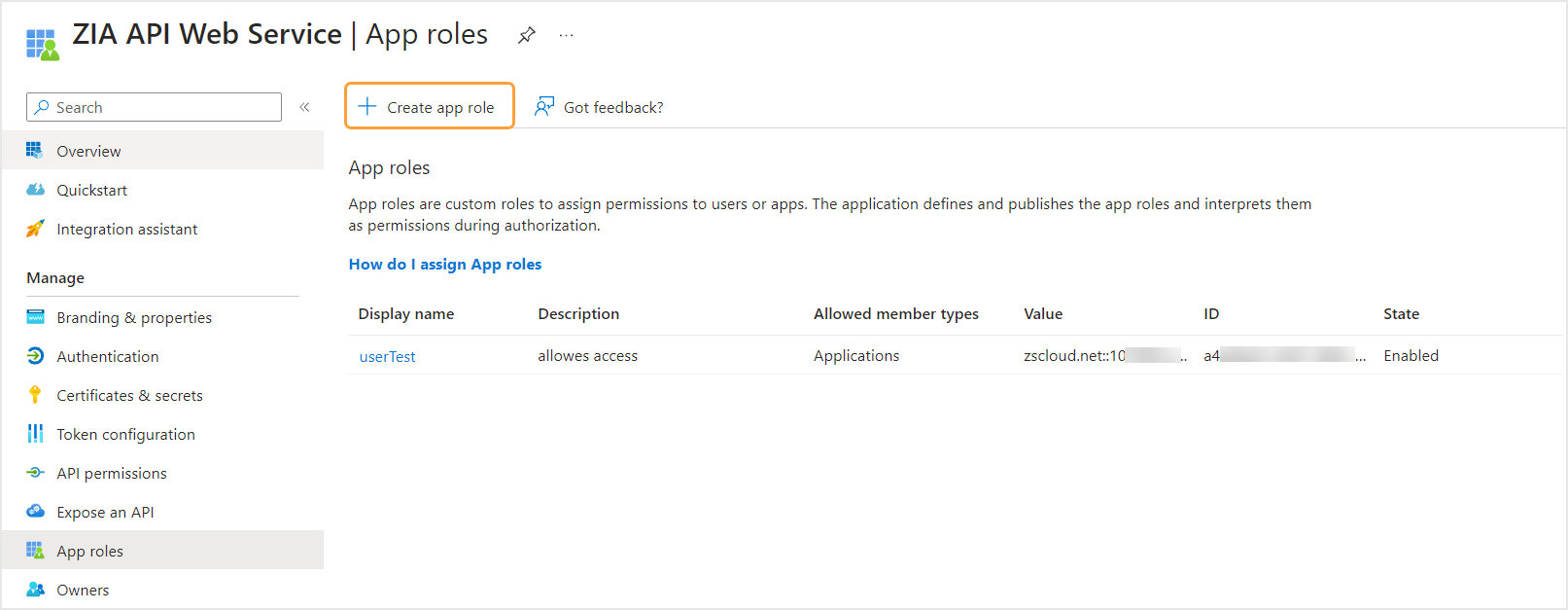Viewport: 1568px width, 610px height.
Task: Click the Quickstart cloud icon
Action: point(35,190)
